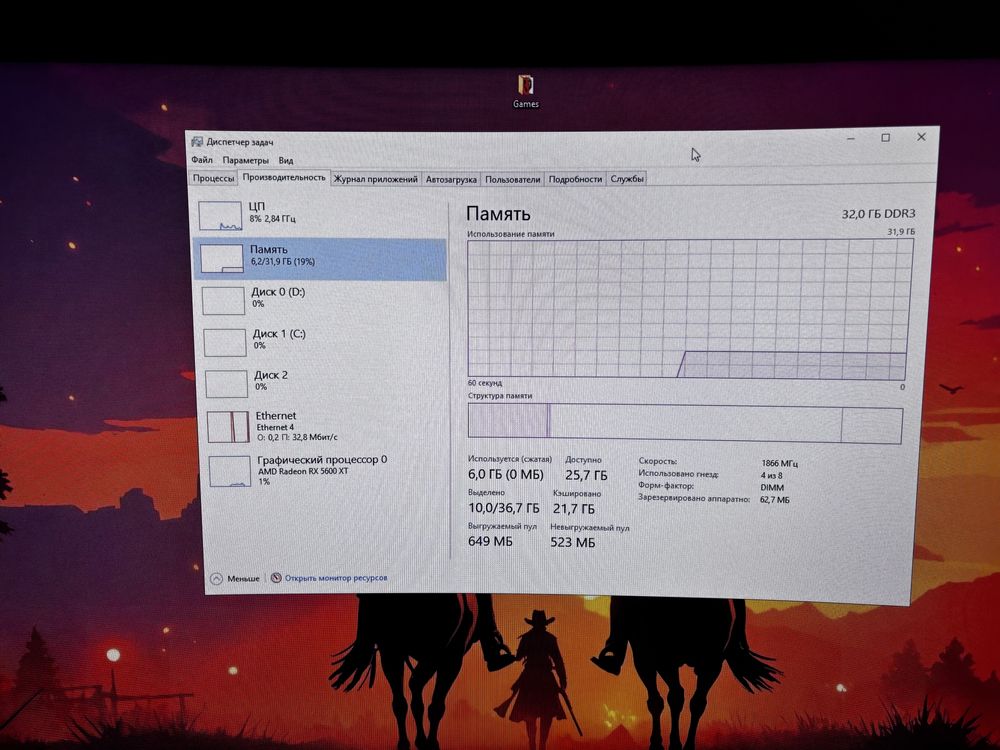Select Диск 2 in sidebar
The image size is (1000, 750).
pyautogui.click(x=325, y=383)
